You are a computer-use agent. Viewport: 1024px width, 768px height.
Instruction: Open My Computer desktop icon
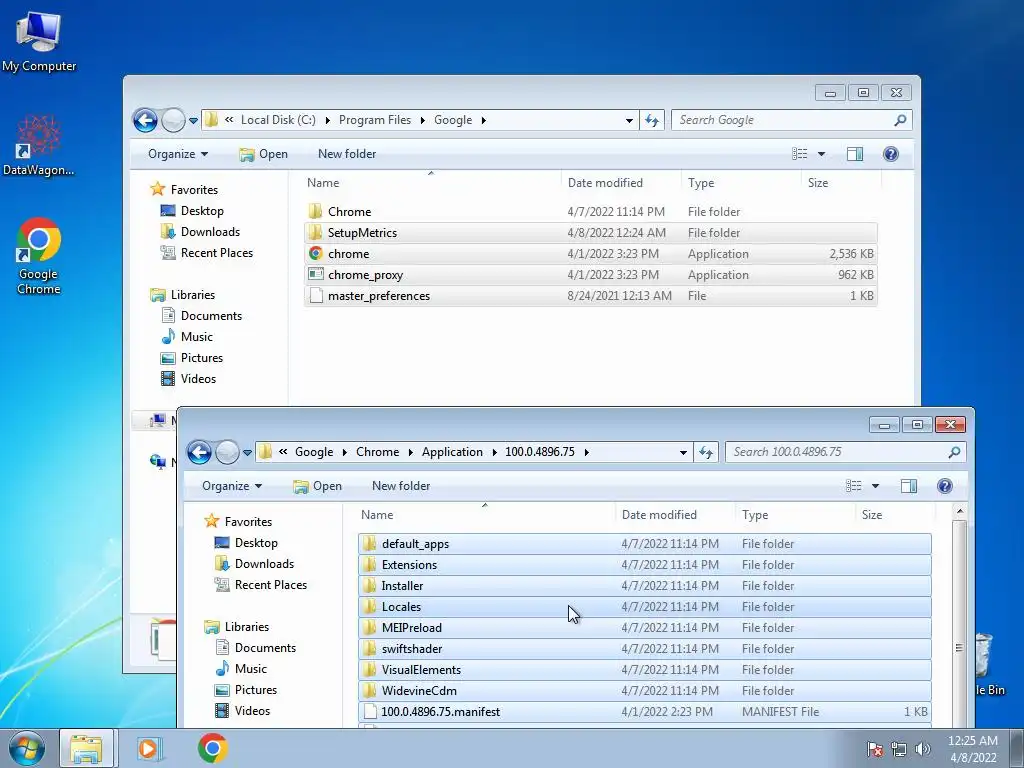(39, 41)
